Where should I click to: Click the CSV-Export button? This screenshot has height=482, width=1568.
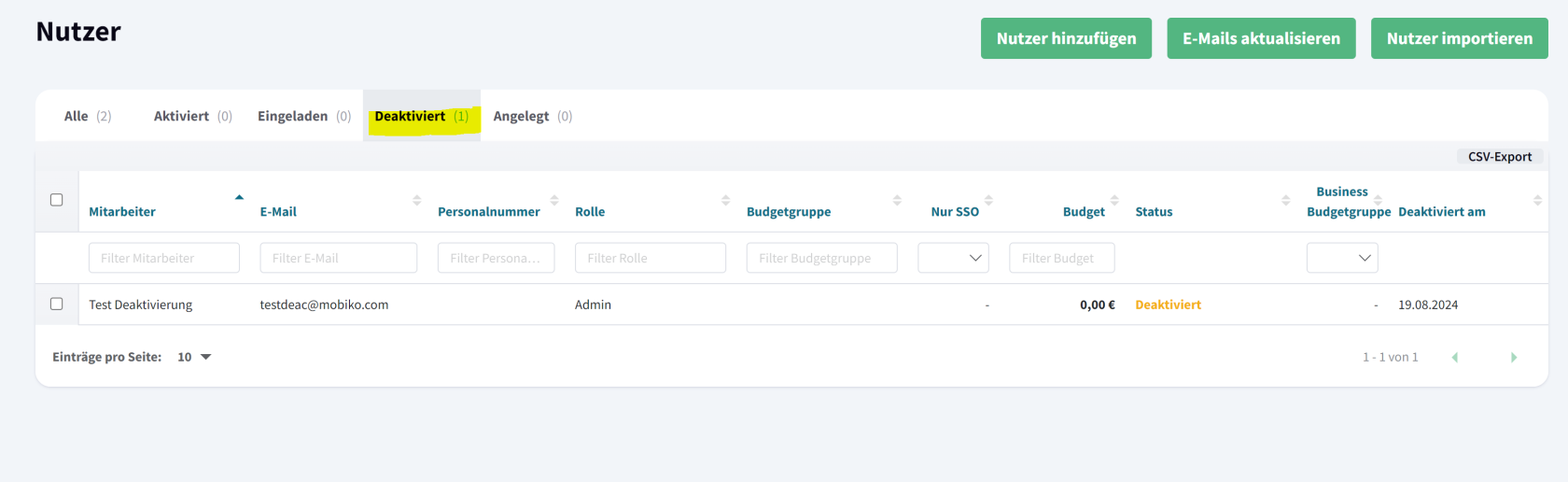pyautogui.click(x=1499, y=157)
